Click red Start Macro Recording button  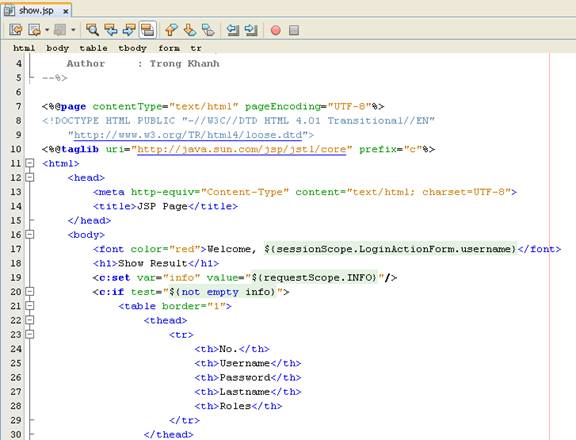pyautogui.click(x=276, y=30)
